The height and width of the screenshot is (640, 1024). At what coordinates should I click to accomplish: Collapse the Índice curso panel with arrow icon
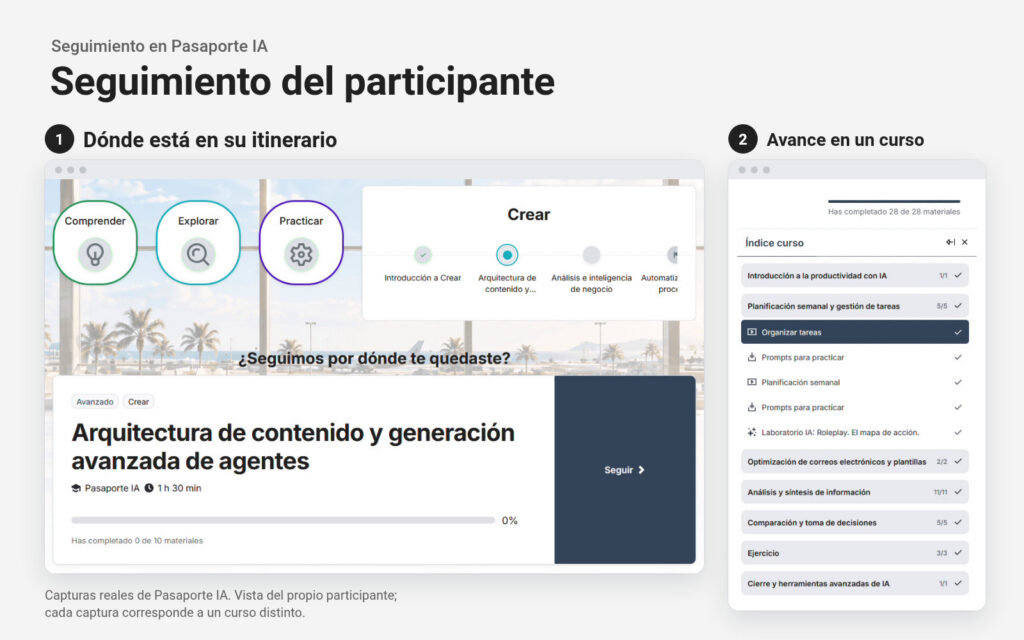tap(950, 242)
